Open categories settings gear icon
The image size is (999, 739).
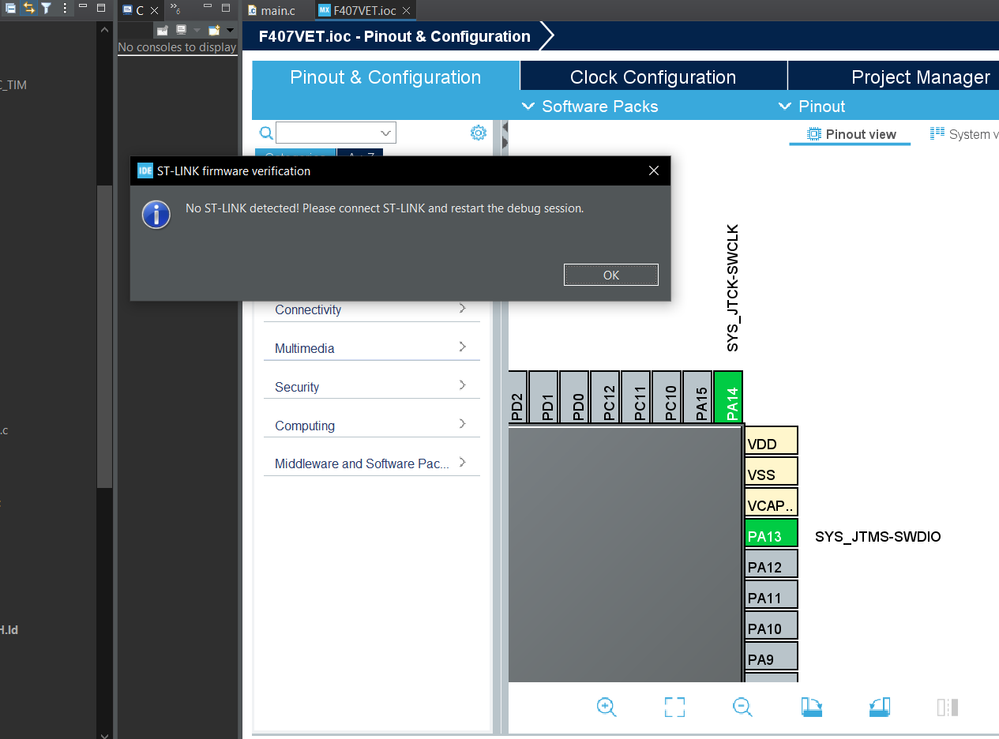[478, 133]
